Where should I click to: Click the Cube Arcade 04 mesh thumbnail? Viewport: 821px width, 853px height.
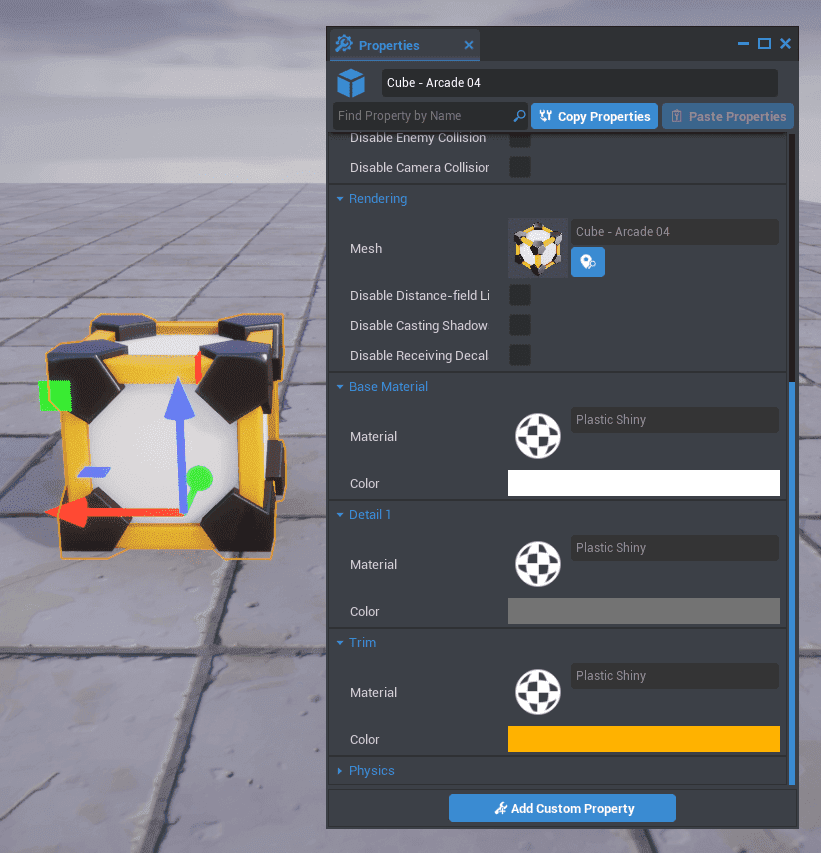pos(537,248)
